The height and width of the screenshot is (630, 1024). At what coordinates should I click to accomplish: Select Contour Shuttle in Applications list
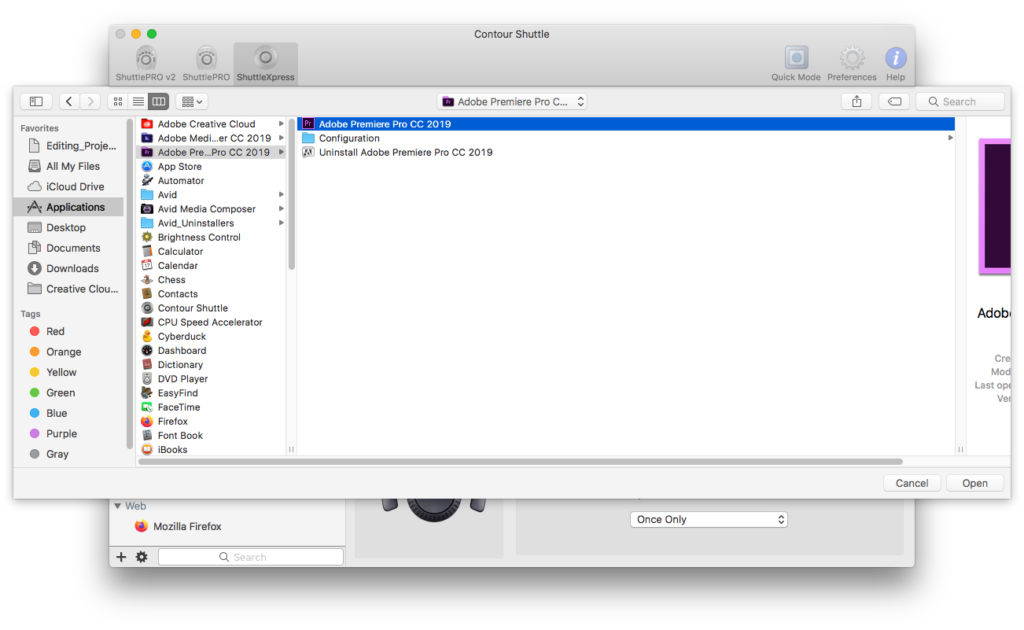tap(212, 308)
